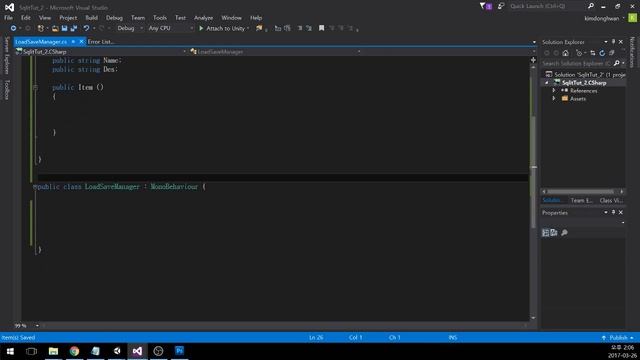Viewport: 640px width, 360px height.
Task: Open the Server Explorer side tab
Action: coord(7,55)
